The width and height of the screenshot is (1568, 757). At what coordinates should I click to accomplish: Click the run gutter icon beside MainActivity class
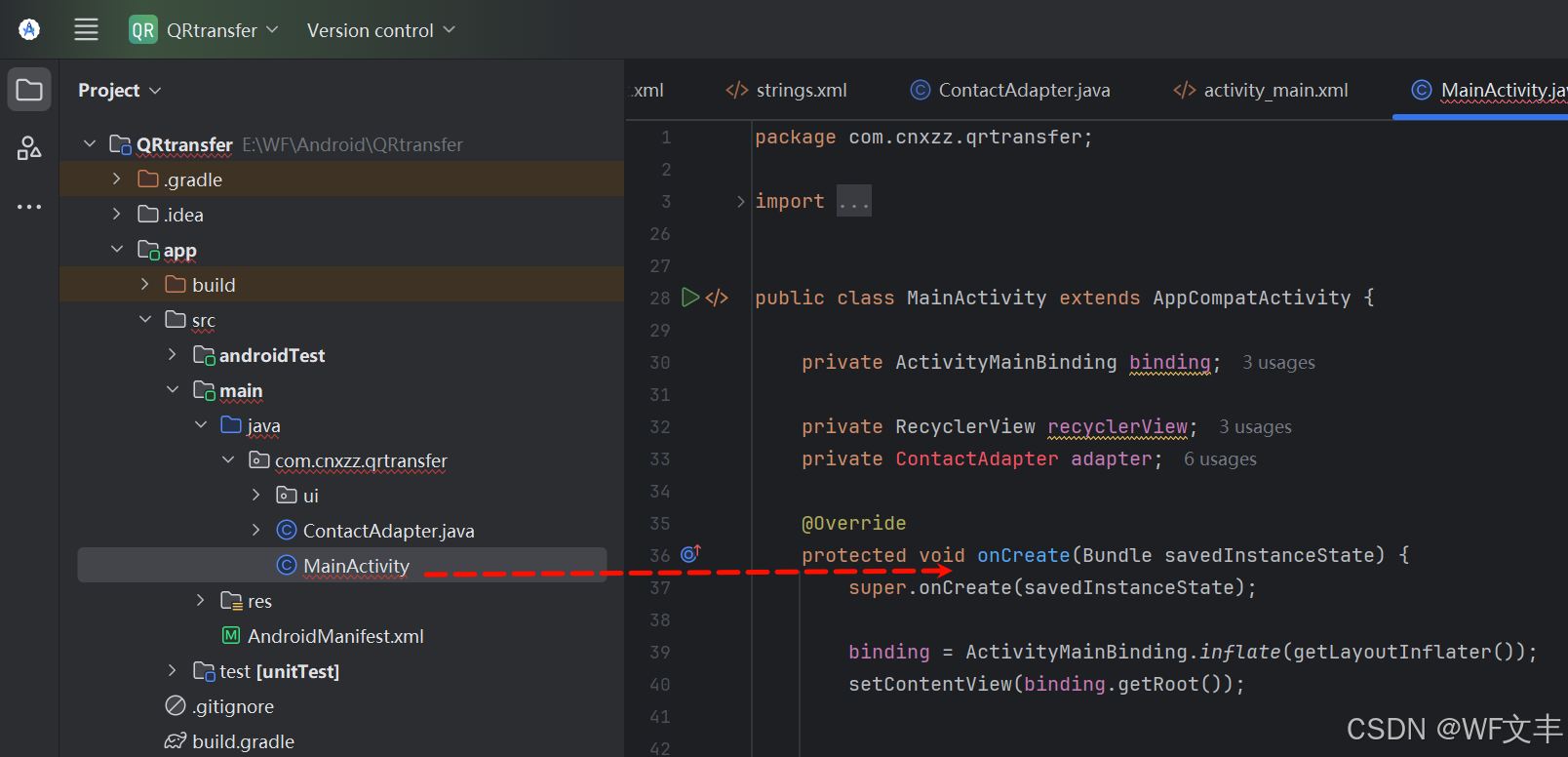point(690,298)
